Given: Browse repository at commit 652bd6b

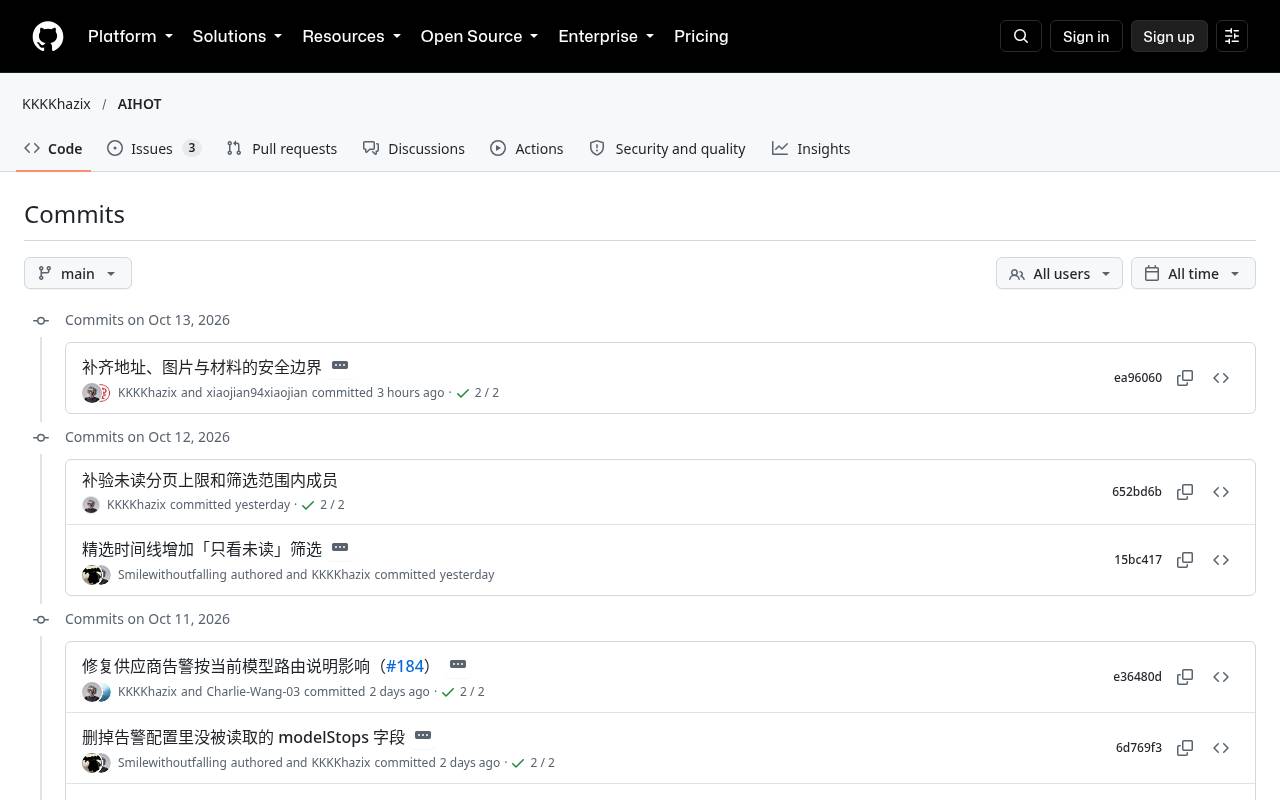Looking at the screenshot, I should click(1221, 492).
